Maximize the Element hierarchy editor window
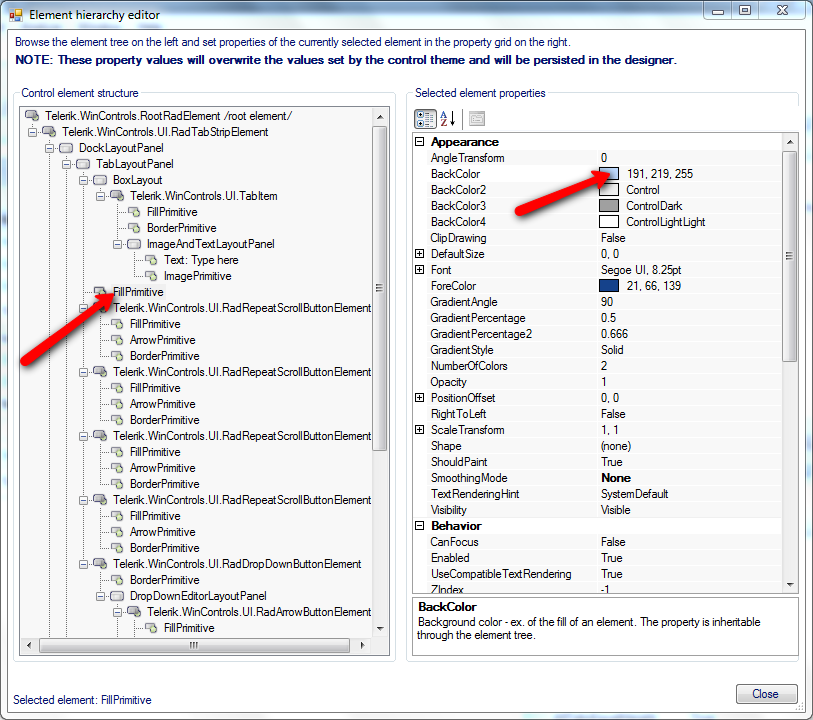 pos(745,10)
